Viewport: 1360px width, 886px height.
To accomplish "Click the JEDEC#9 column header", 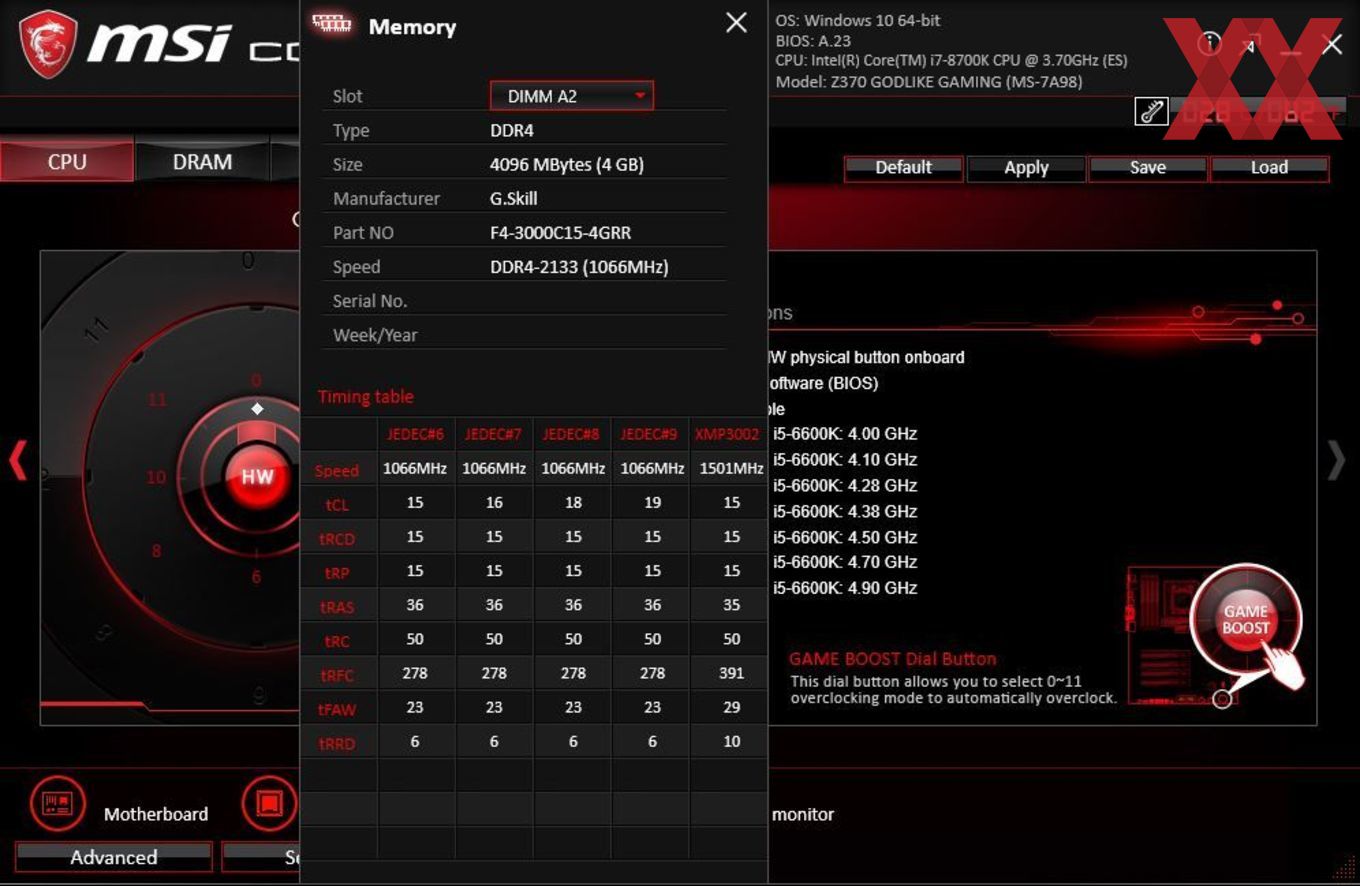I will point(652,434).
